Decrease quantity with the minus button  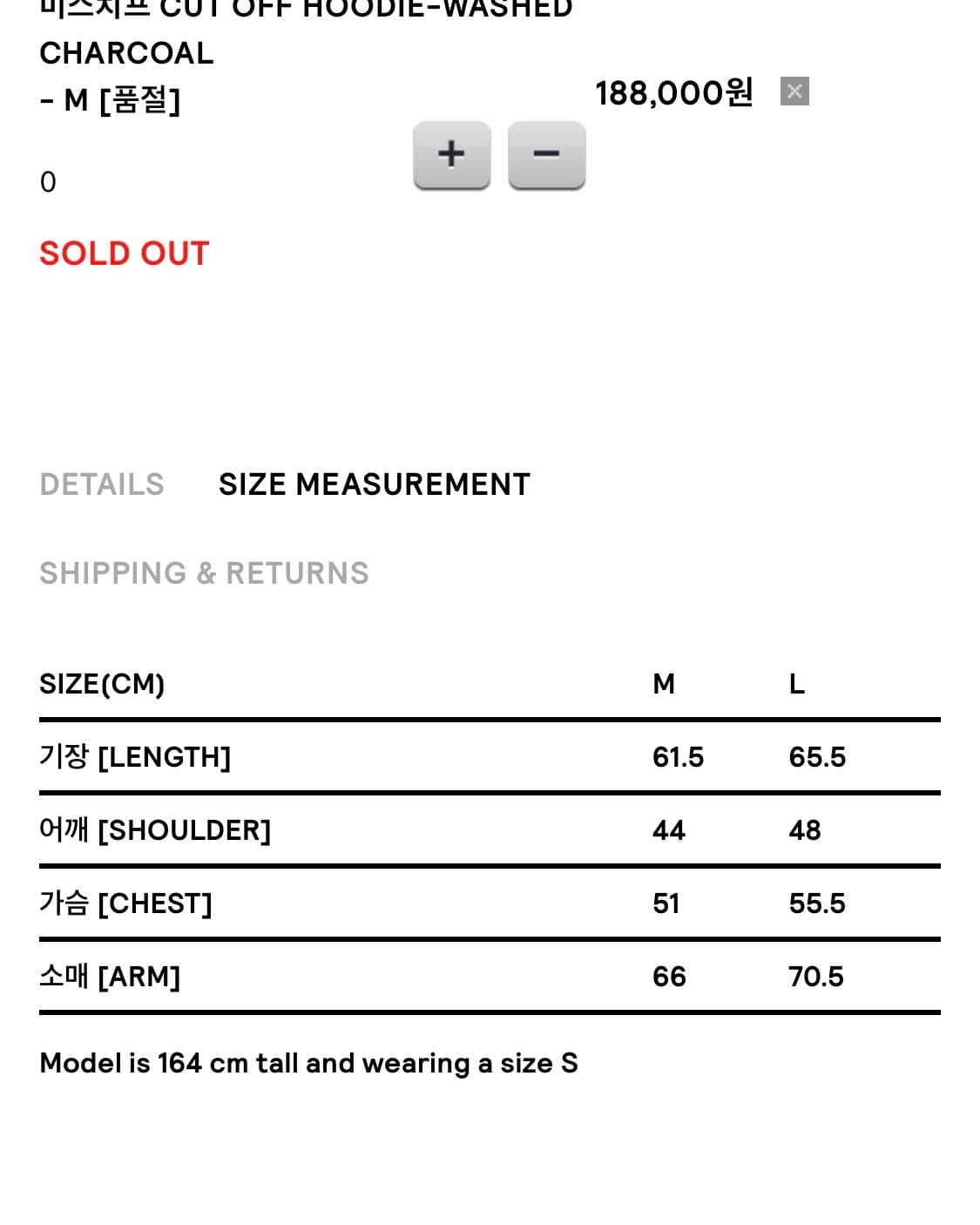click(546, 154)
